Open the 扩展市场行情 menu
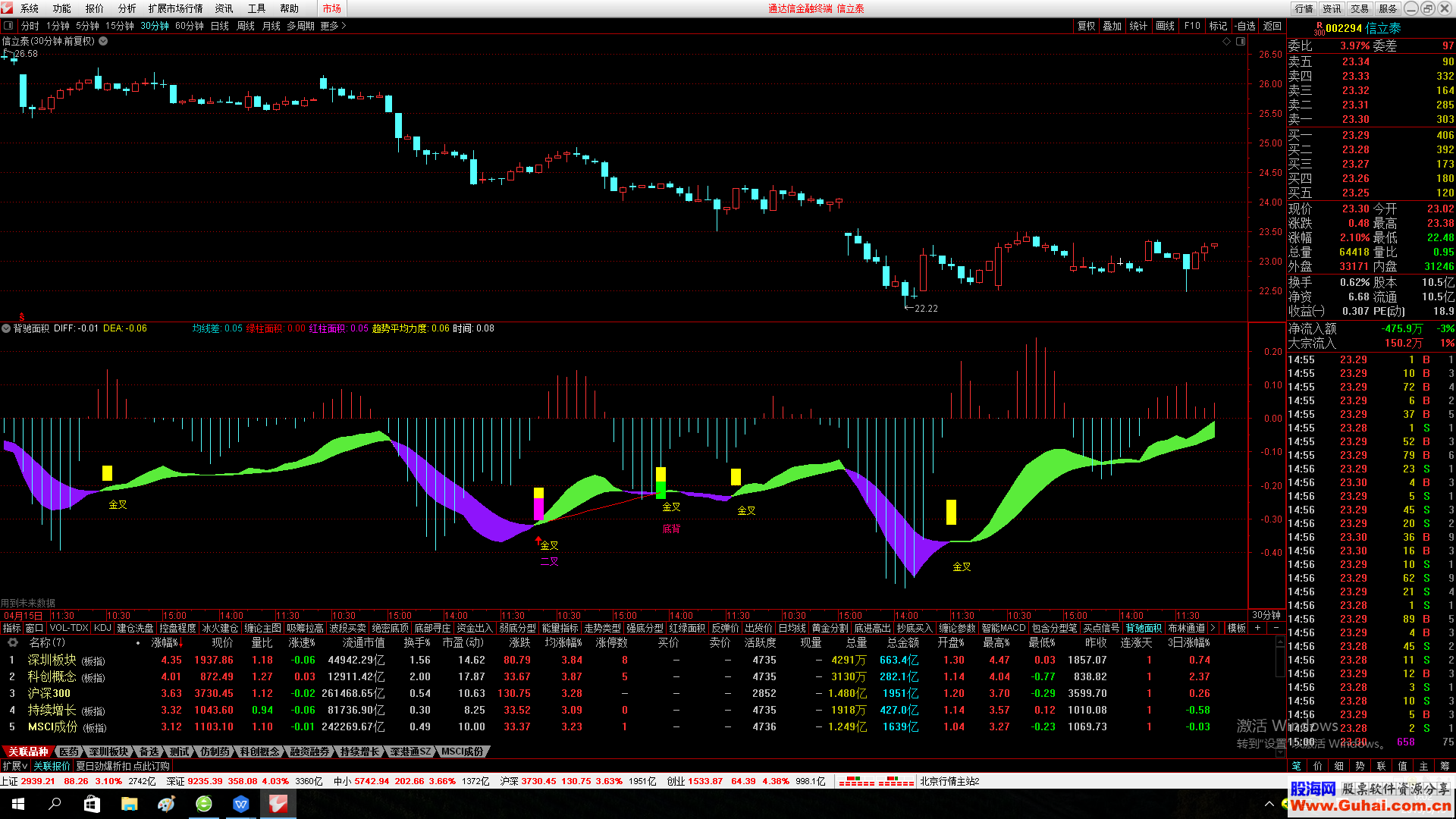The image size is (1456, 819). [176, 8]
